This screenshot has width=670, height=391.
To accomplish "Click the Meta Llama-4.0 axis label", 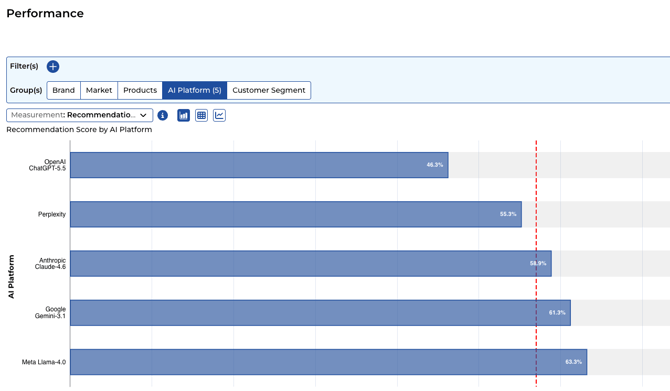I will tap(44, 362).
